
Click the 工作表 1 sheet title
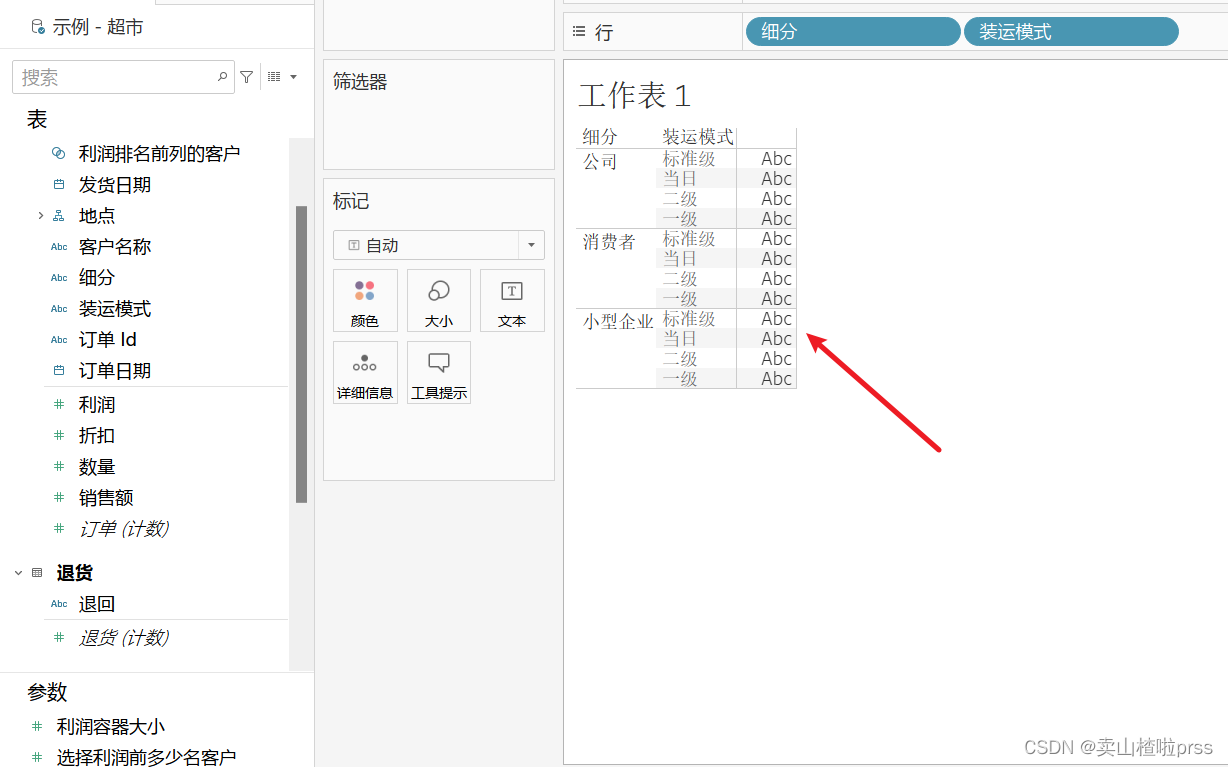coord(633,96)
